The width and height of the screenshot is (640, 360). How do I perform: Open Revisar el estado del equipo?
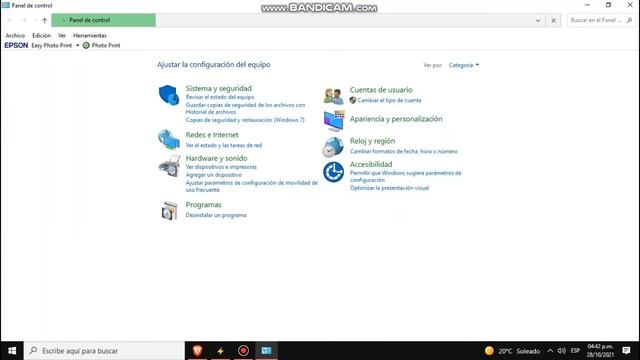220,97
